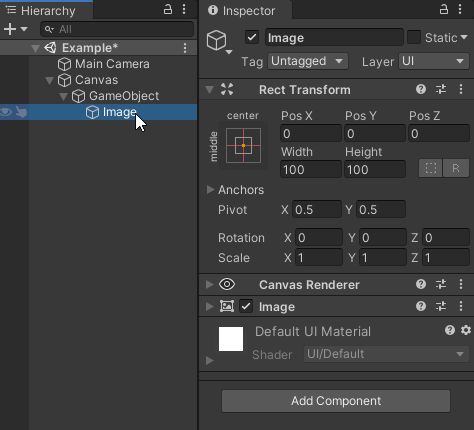Click the Width field

[311, 169]
